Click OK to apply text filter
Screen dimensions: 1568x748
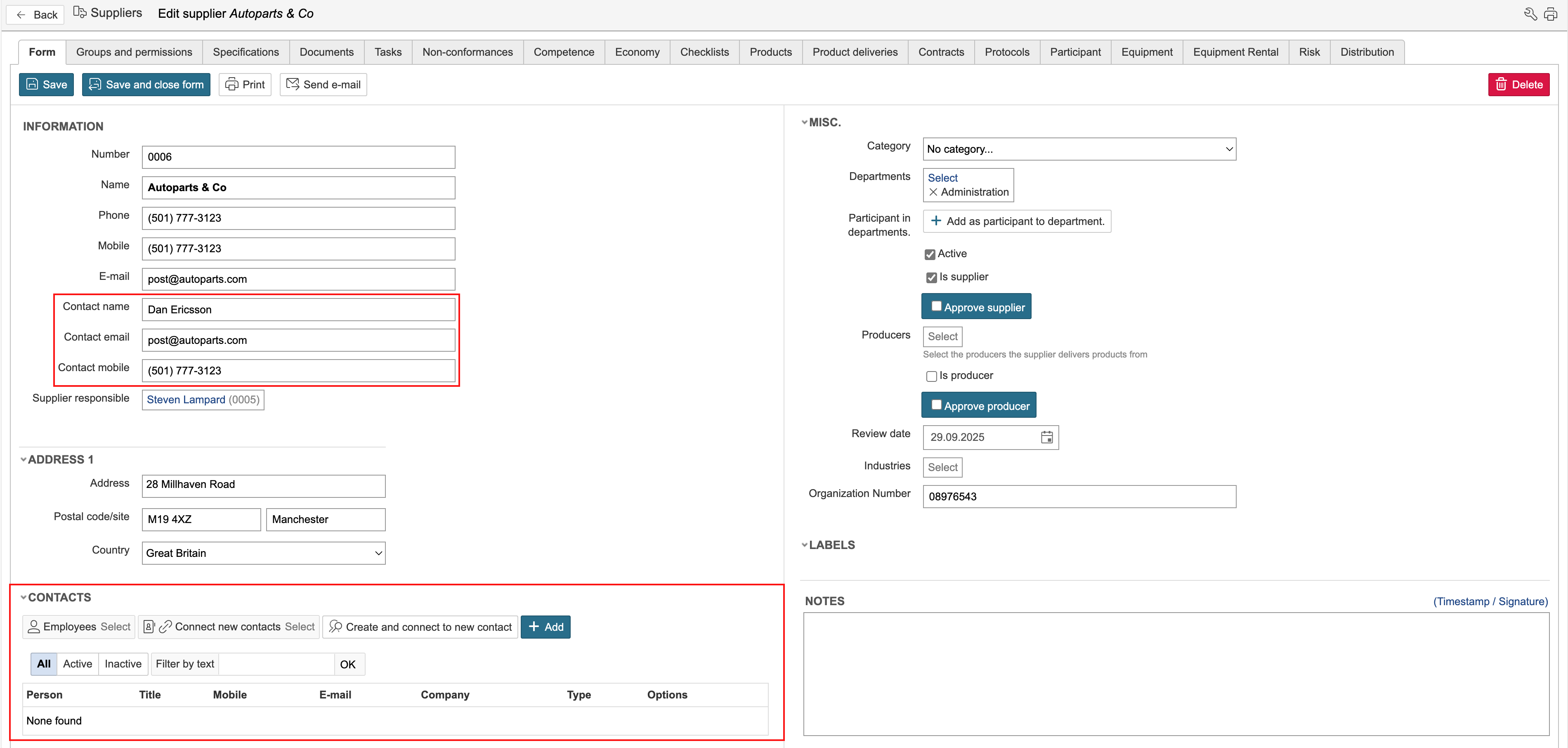coord(348,665)
